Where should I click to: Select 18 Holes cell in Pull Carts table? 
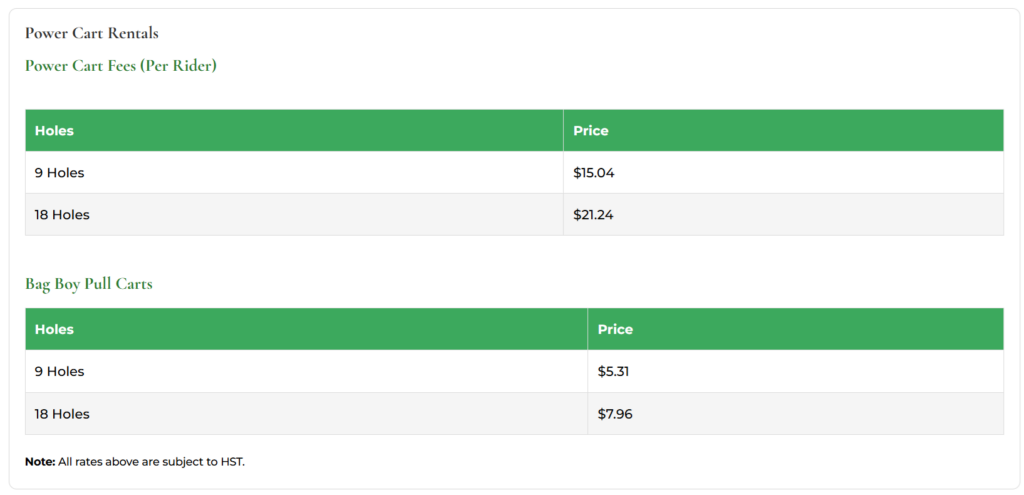[x=62, y=414]
